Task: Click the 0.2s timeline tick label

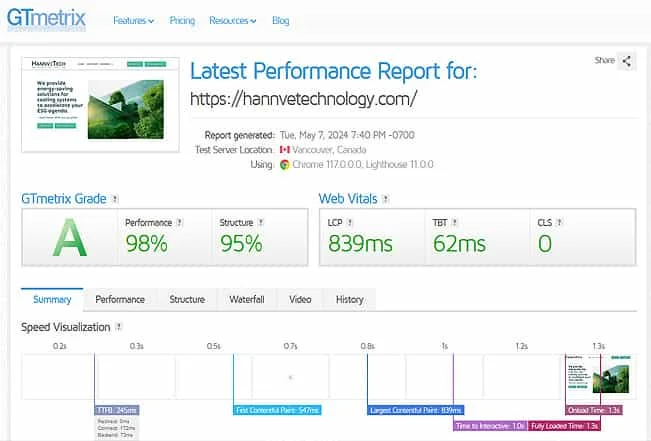Action: [x=60, y=346]
